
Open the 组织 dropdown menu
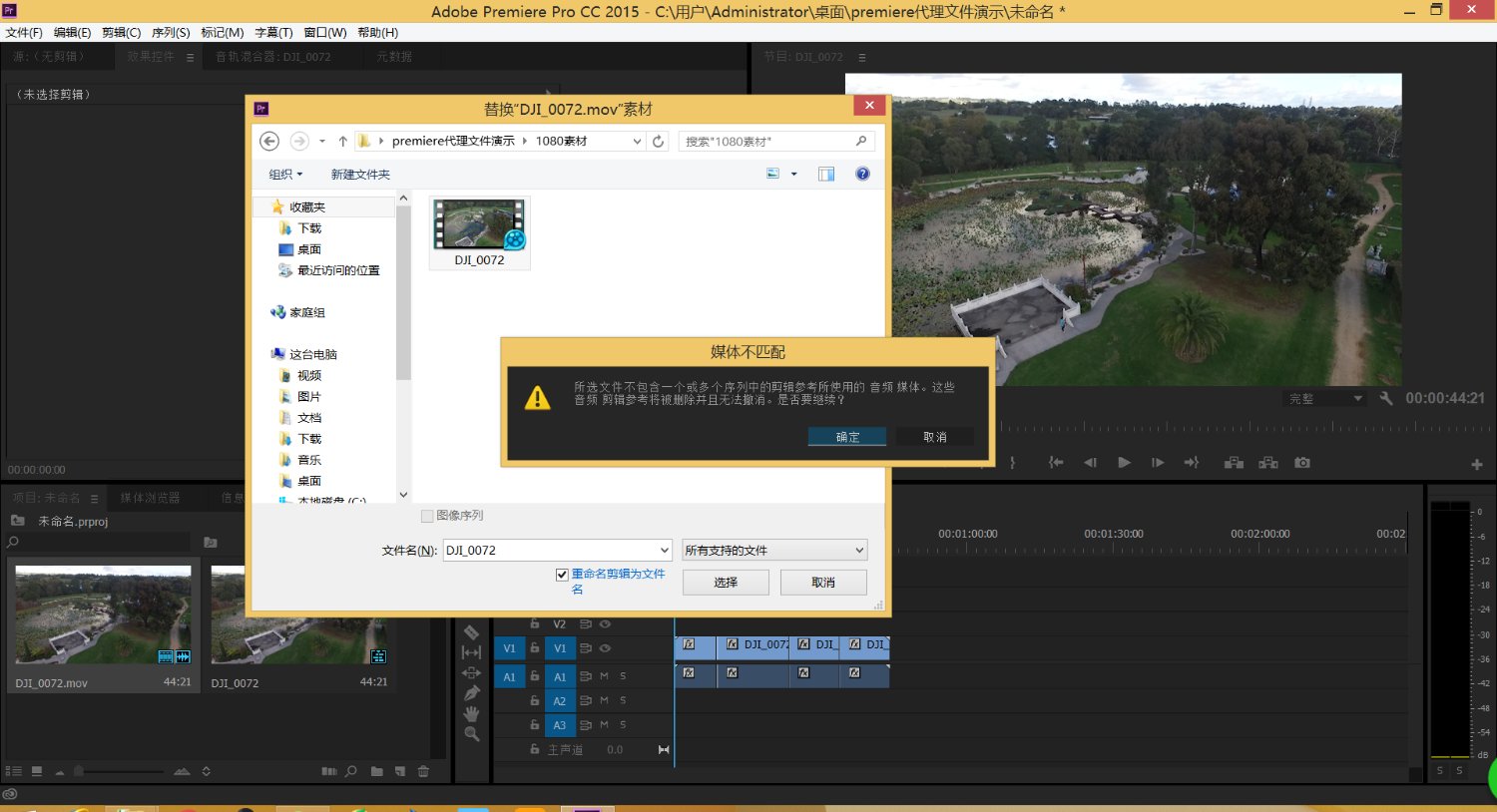pos(285,175)
